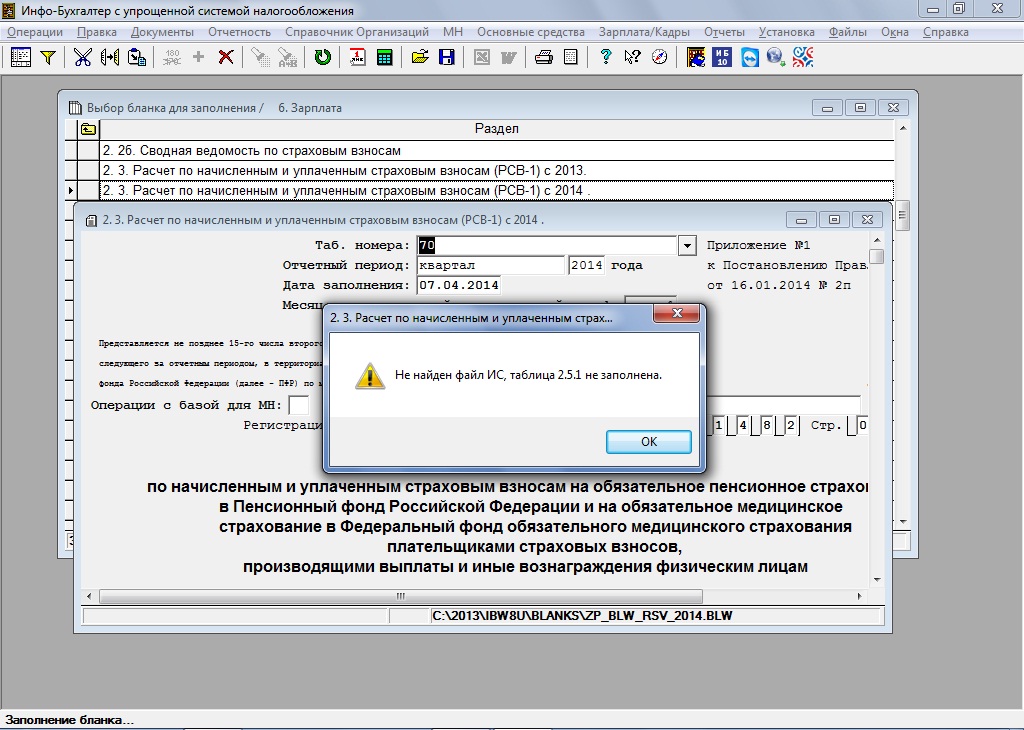Click the journal table icon in toolbar

coord(20,57)
